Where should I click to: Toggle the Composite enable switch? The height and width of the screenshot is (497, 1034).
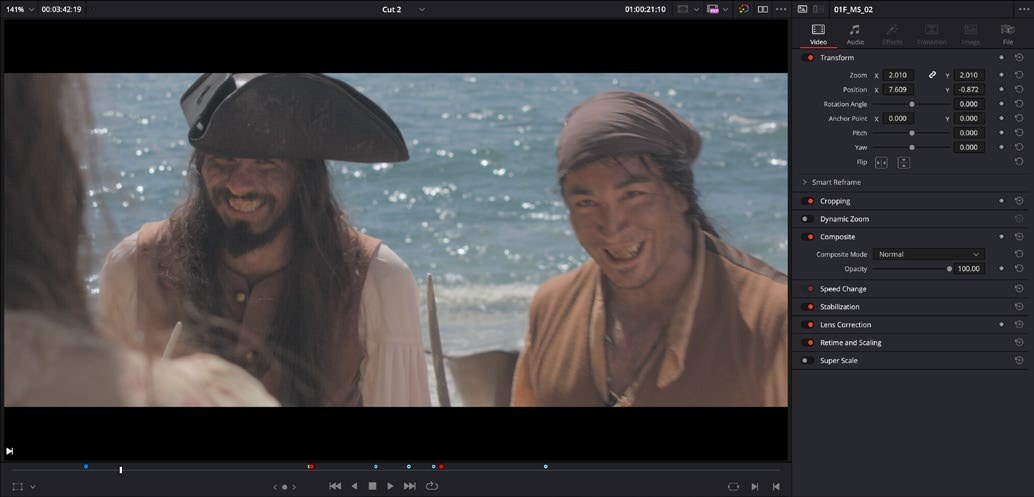pos(808,237)
